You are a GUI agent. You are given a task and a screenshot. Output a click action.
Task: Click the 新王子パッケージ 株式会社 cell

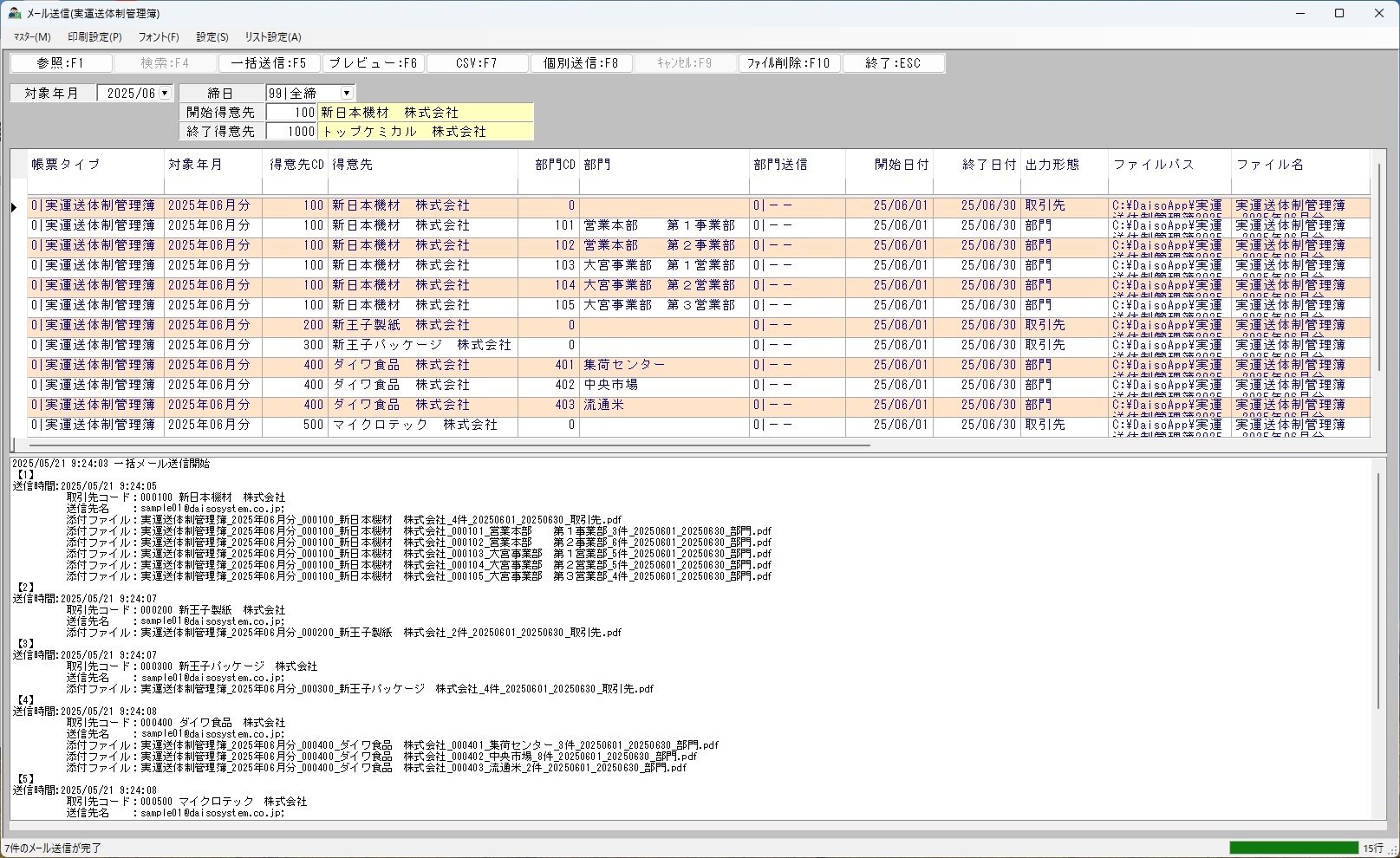pyautogui.click(x=423, y=346)
